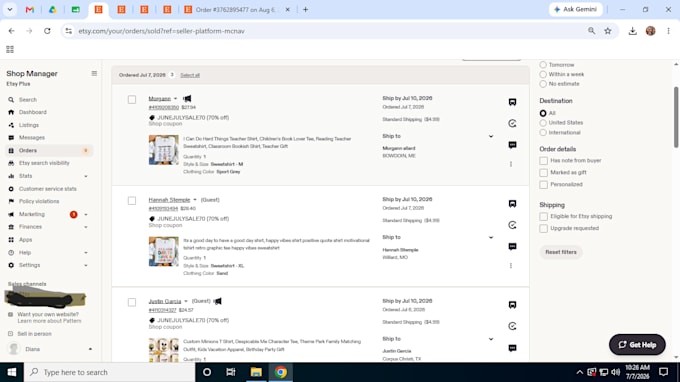
Task: Expand Ship to for Morgann order
Action: (491, 137)
